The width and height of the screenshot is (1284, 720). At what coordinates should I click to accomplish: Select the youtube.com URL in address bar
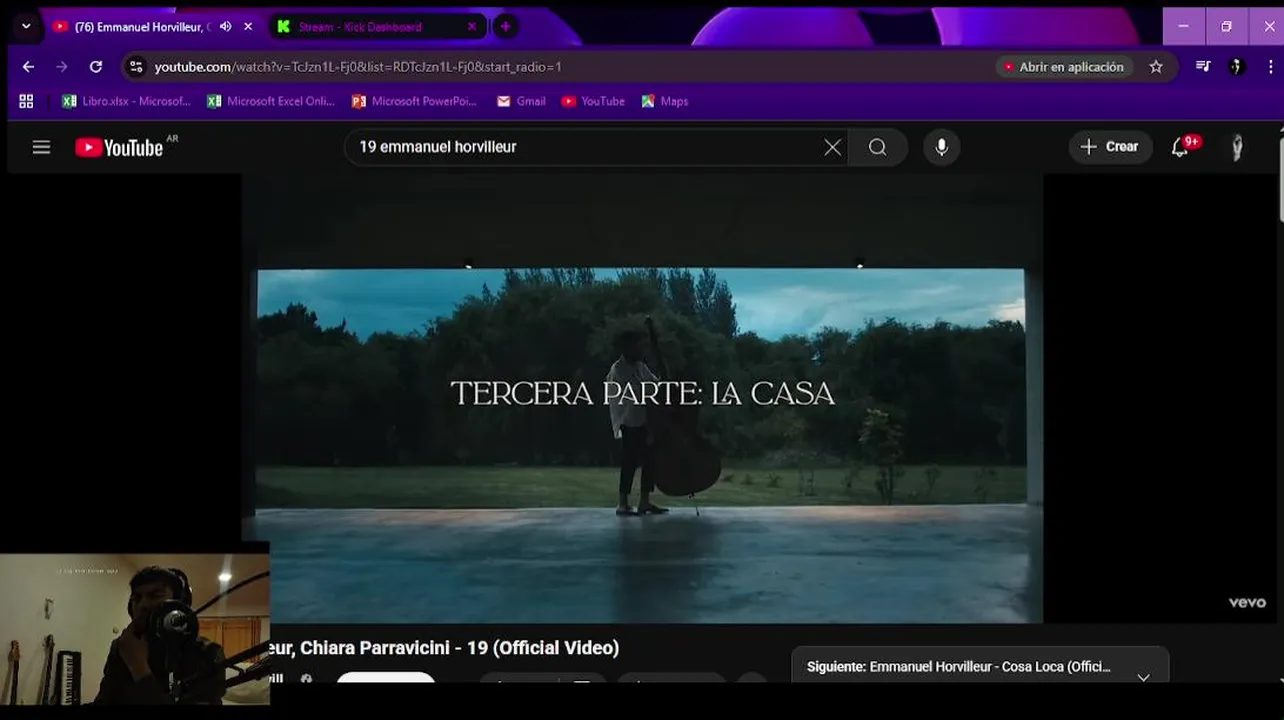click(358, 67)
